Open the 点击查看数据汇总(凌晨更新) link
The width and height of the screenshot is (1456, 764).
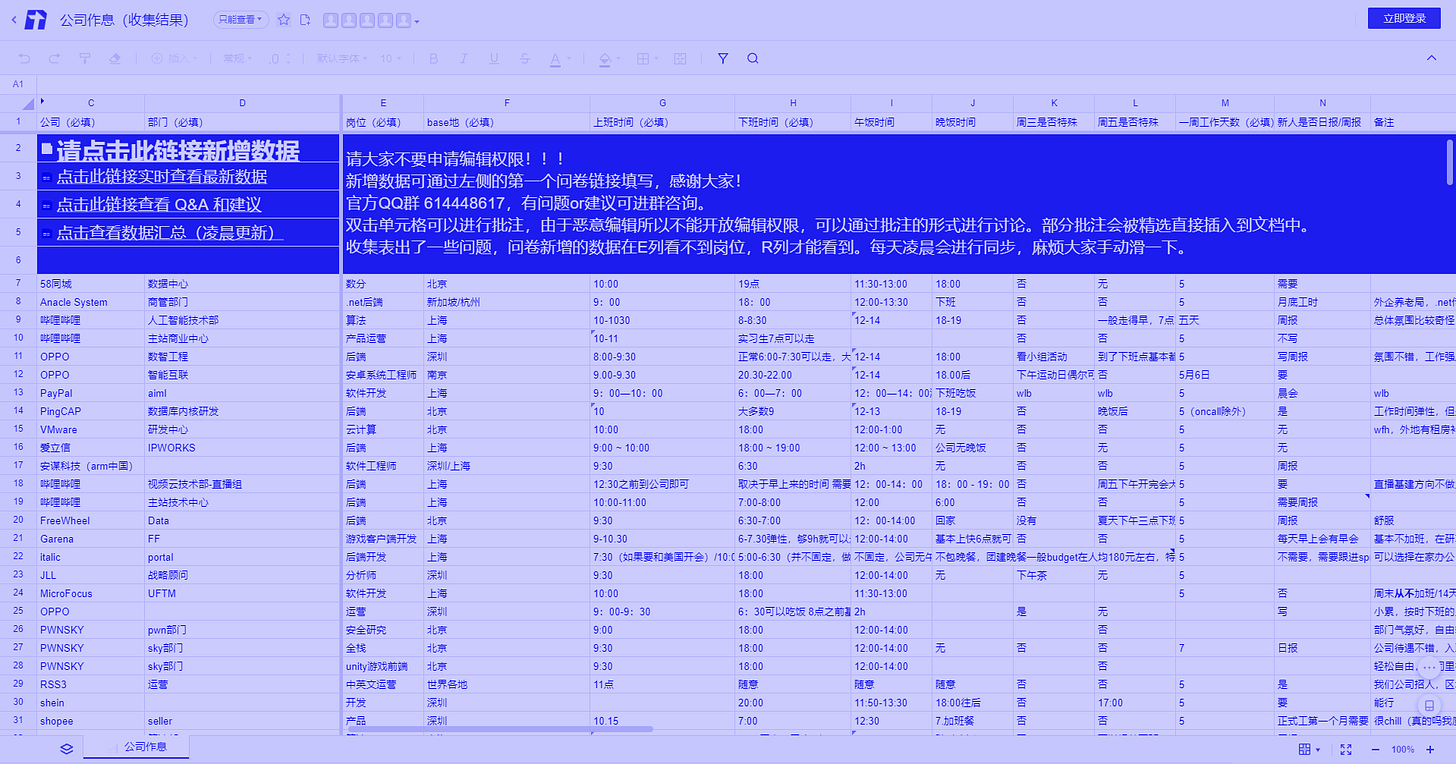[x=169, y=233]
